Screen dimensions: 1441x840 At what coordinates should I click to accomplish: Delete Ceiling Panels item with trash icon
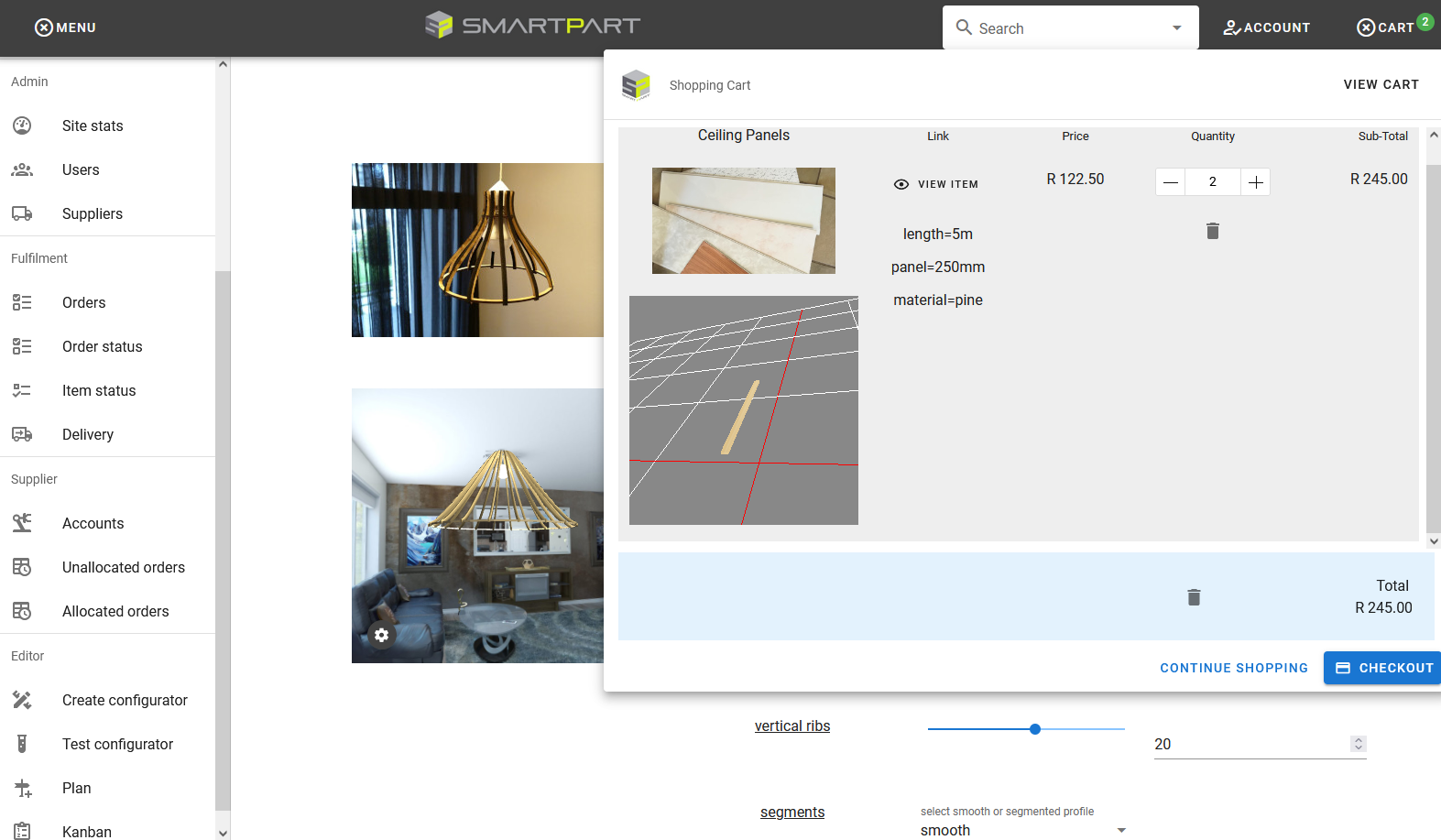click(1212, 231)
